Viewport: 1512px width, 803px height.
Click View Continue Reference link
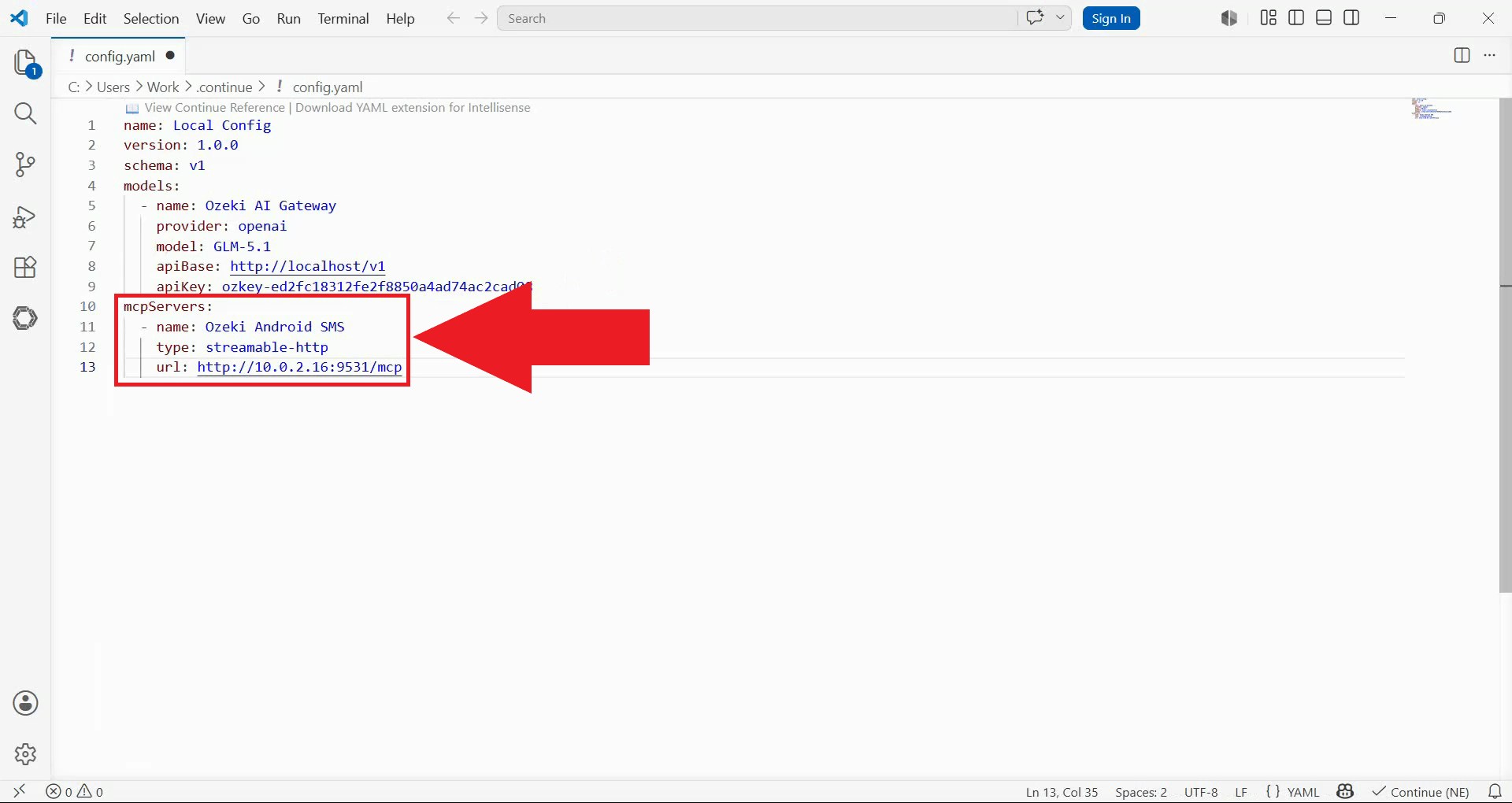coord(214,108)
